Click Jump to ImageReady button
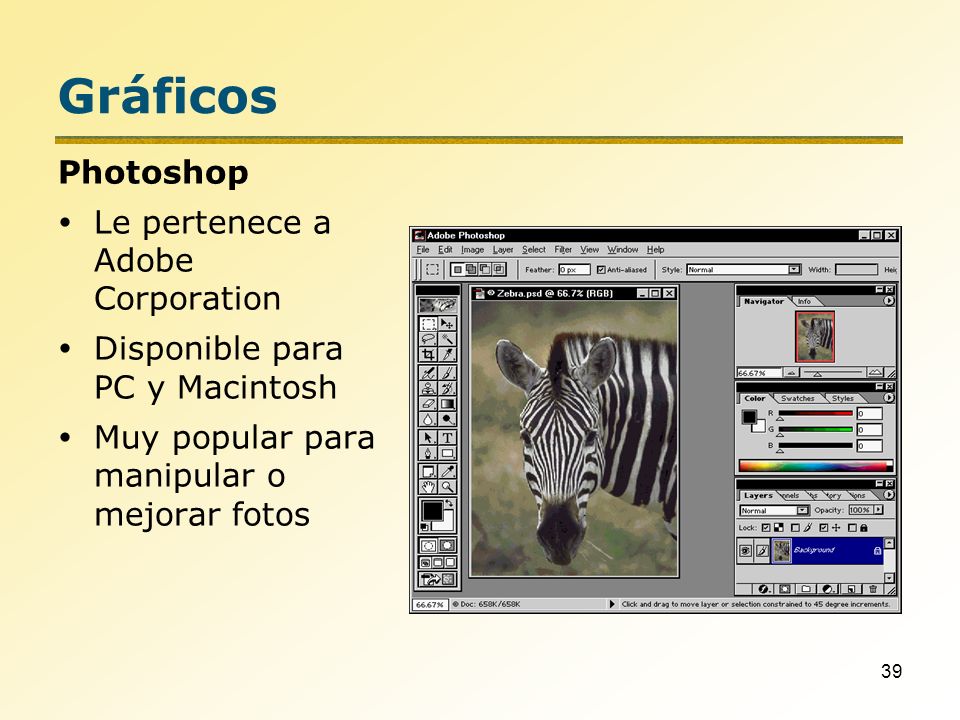The height and width of the screenshot is (720, 960). [x=438, y=579]
